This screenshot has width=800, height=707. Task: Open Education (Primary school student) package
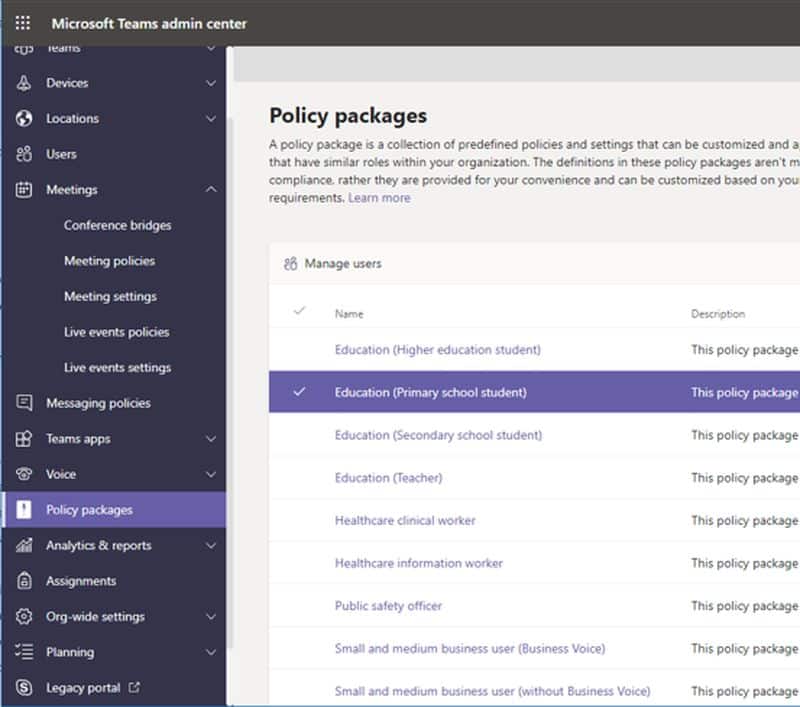tap(431, 392)
